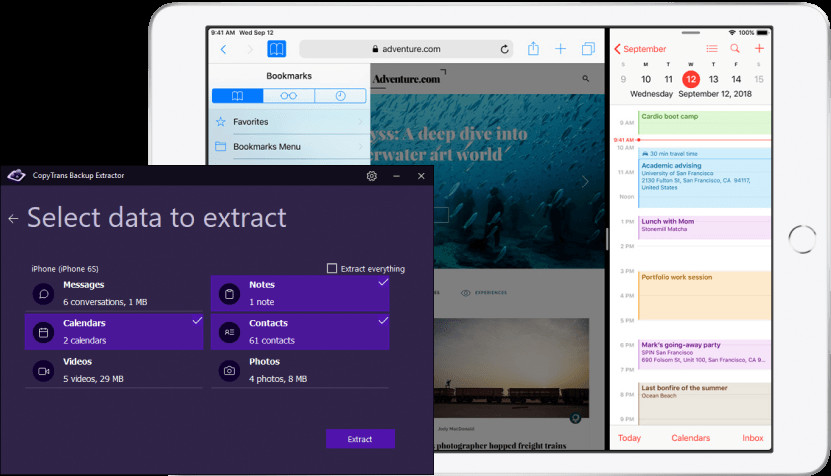
Task: Add a new Safari tab with plus
Action: (560, 49)
